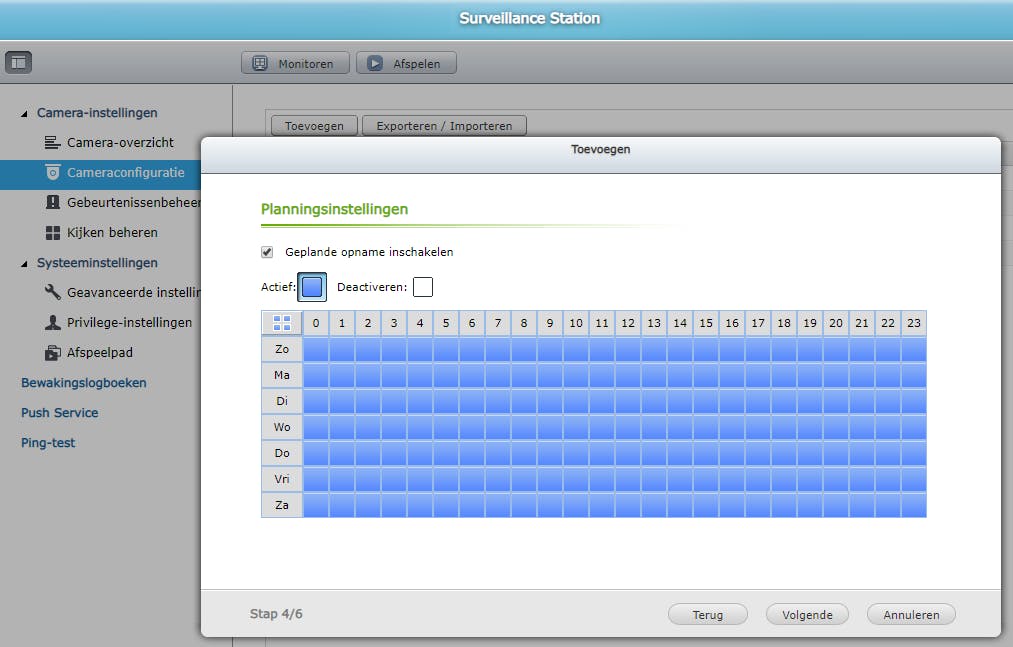Click the Monitoren screen icon
Screen dimensions: 1013x647
(260, 63)
